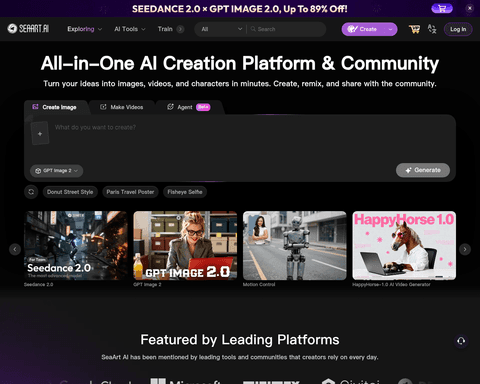Go to previous carousel slide
This screenshot has width=480, height=384.
(15, 249)
